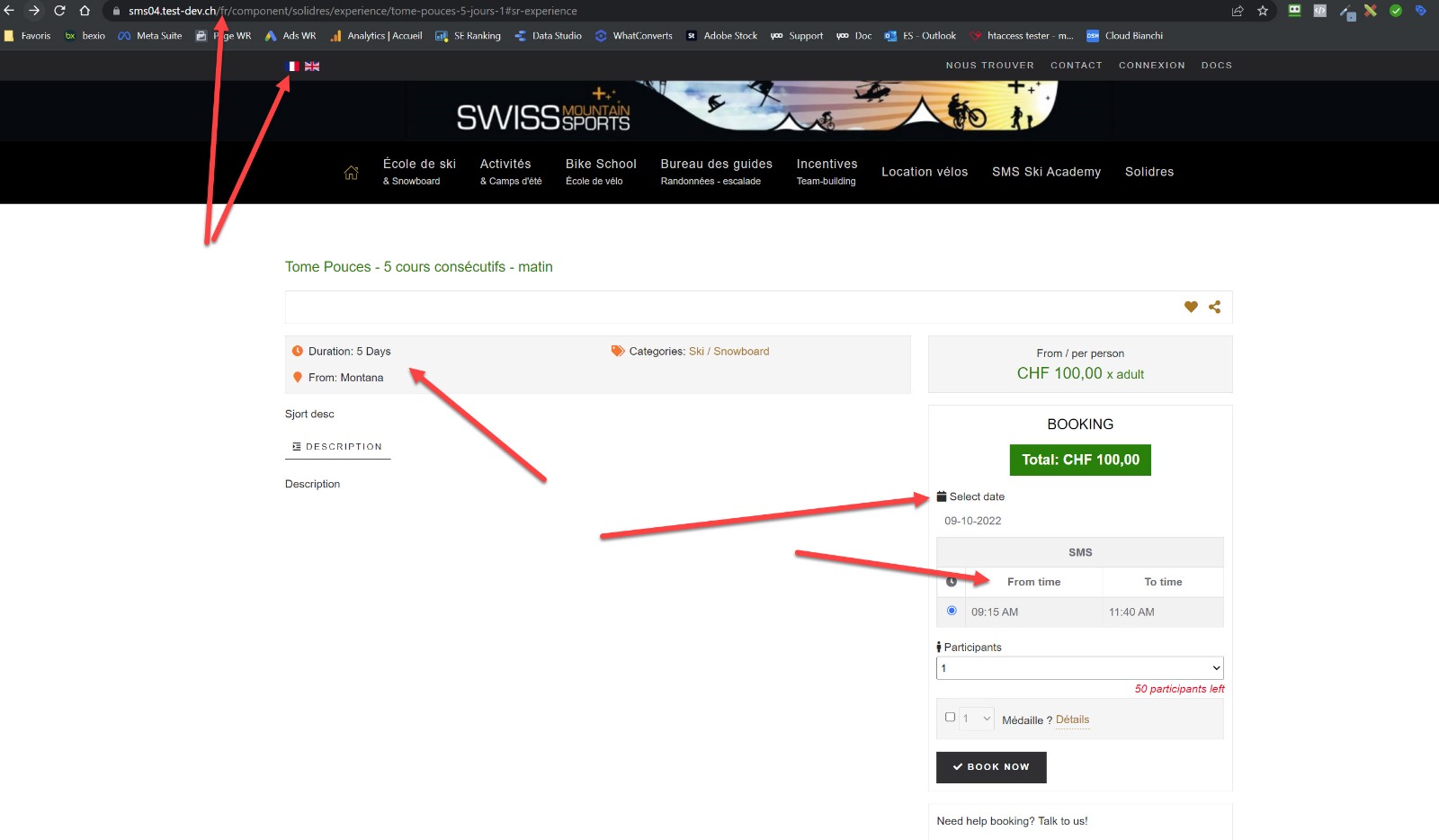1439x840 pixels.
Task: Switch site language with English flag
Action: (312, 67)
